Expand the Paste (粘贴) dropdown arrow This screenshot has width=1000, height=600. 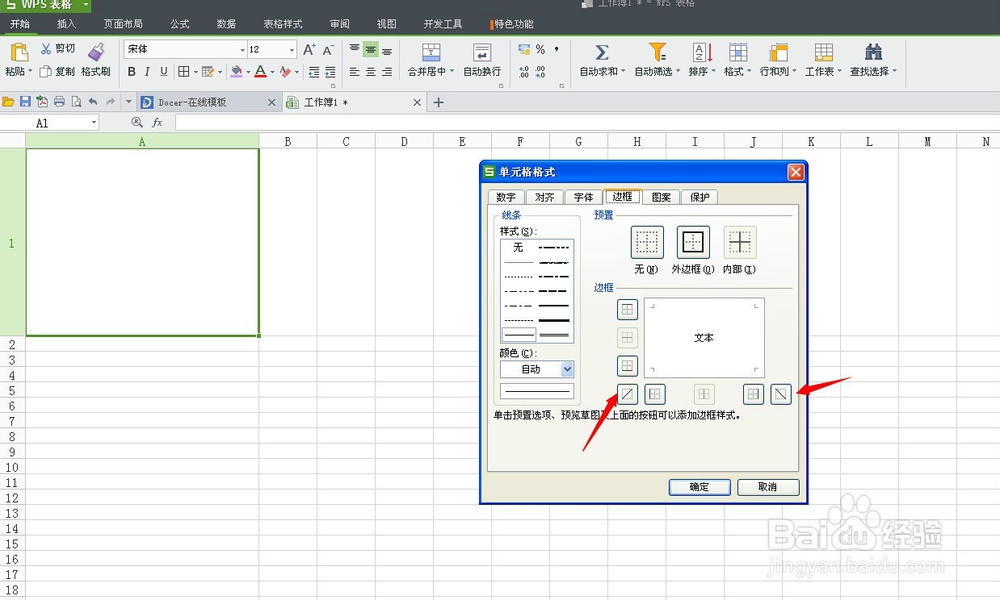point(30,71)
